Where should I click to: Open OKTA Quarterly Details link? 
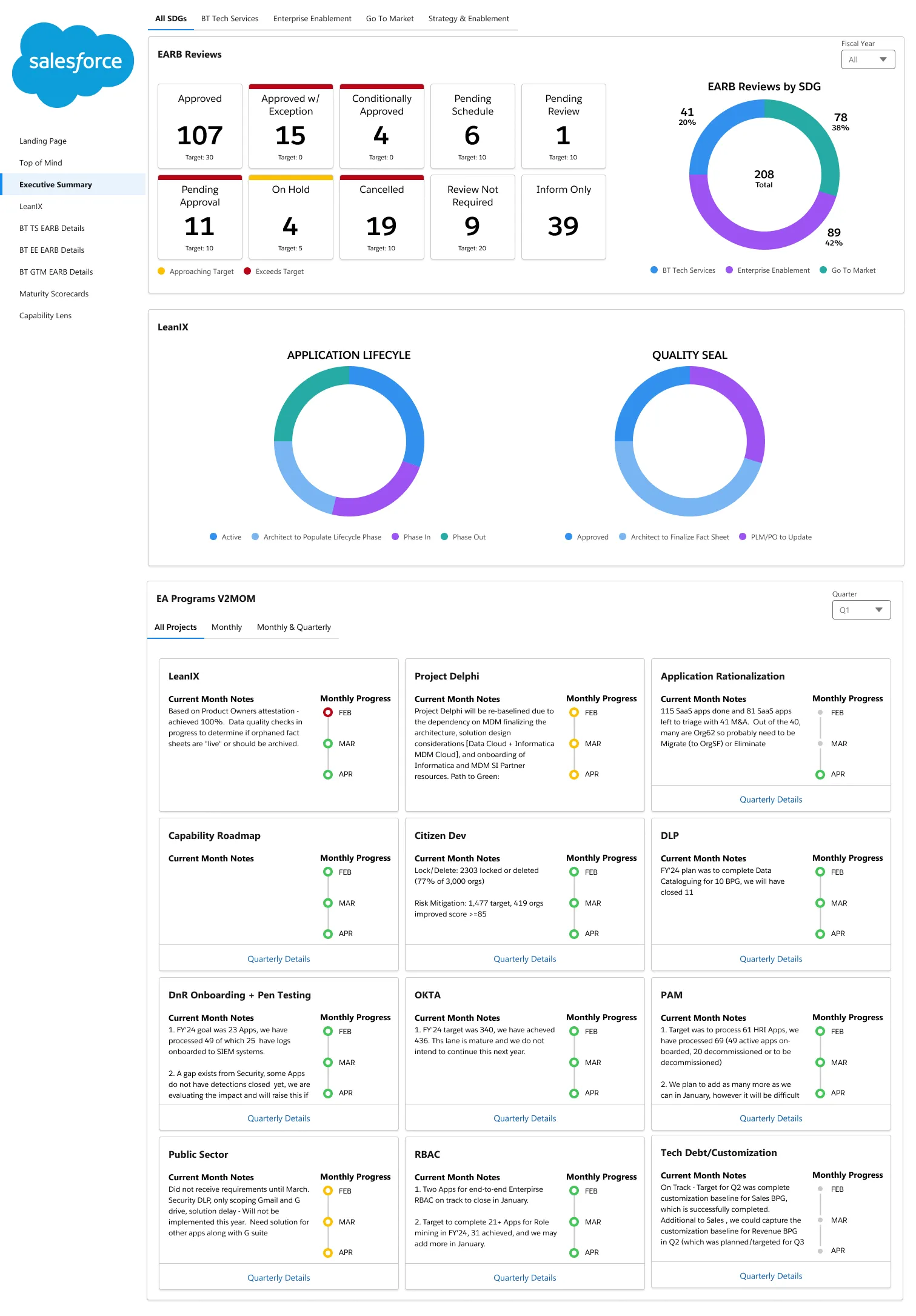coord(524,1119)
